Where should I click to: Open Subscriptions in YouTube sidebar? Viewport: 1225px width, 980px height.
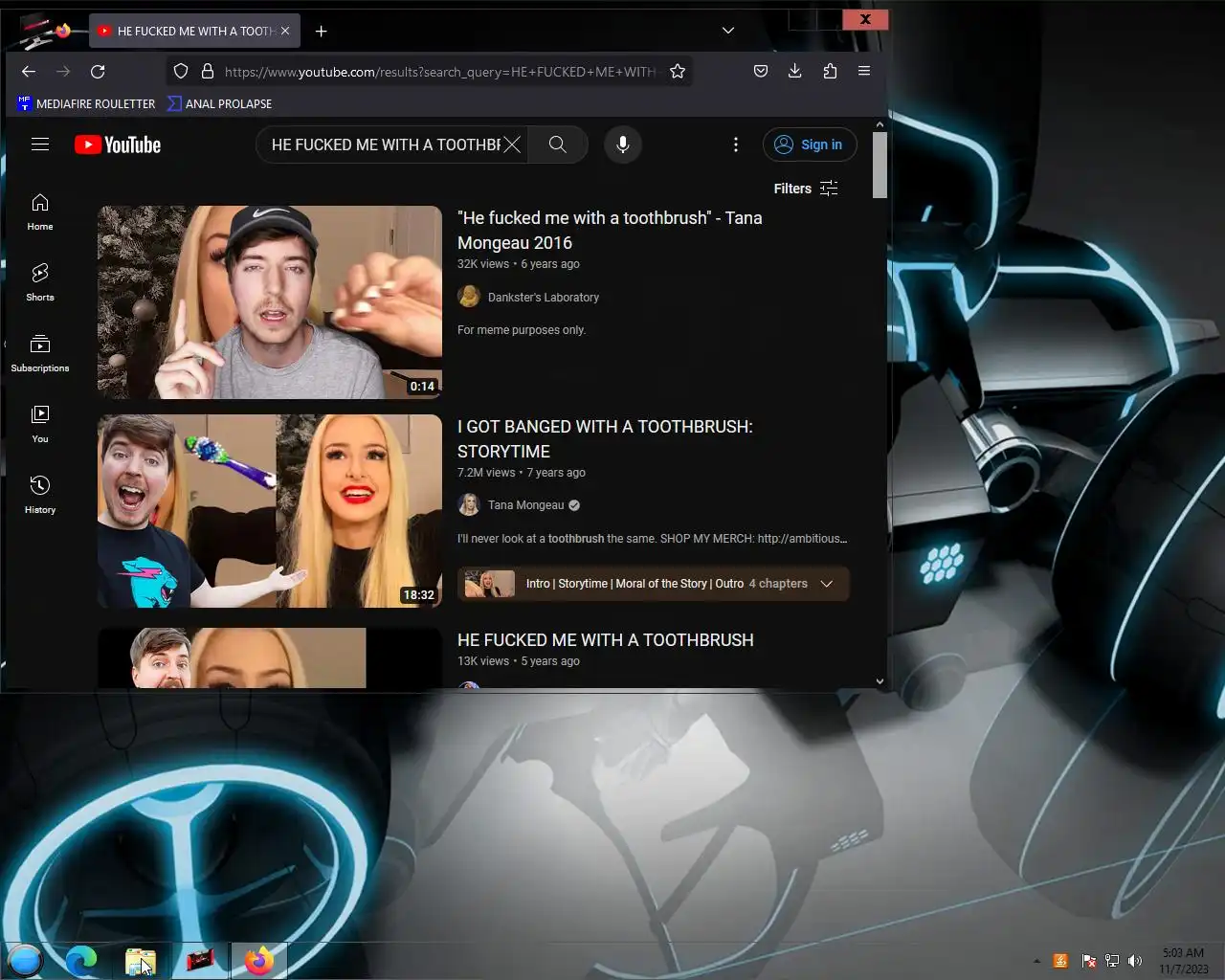pos(40,354)
